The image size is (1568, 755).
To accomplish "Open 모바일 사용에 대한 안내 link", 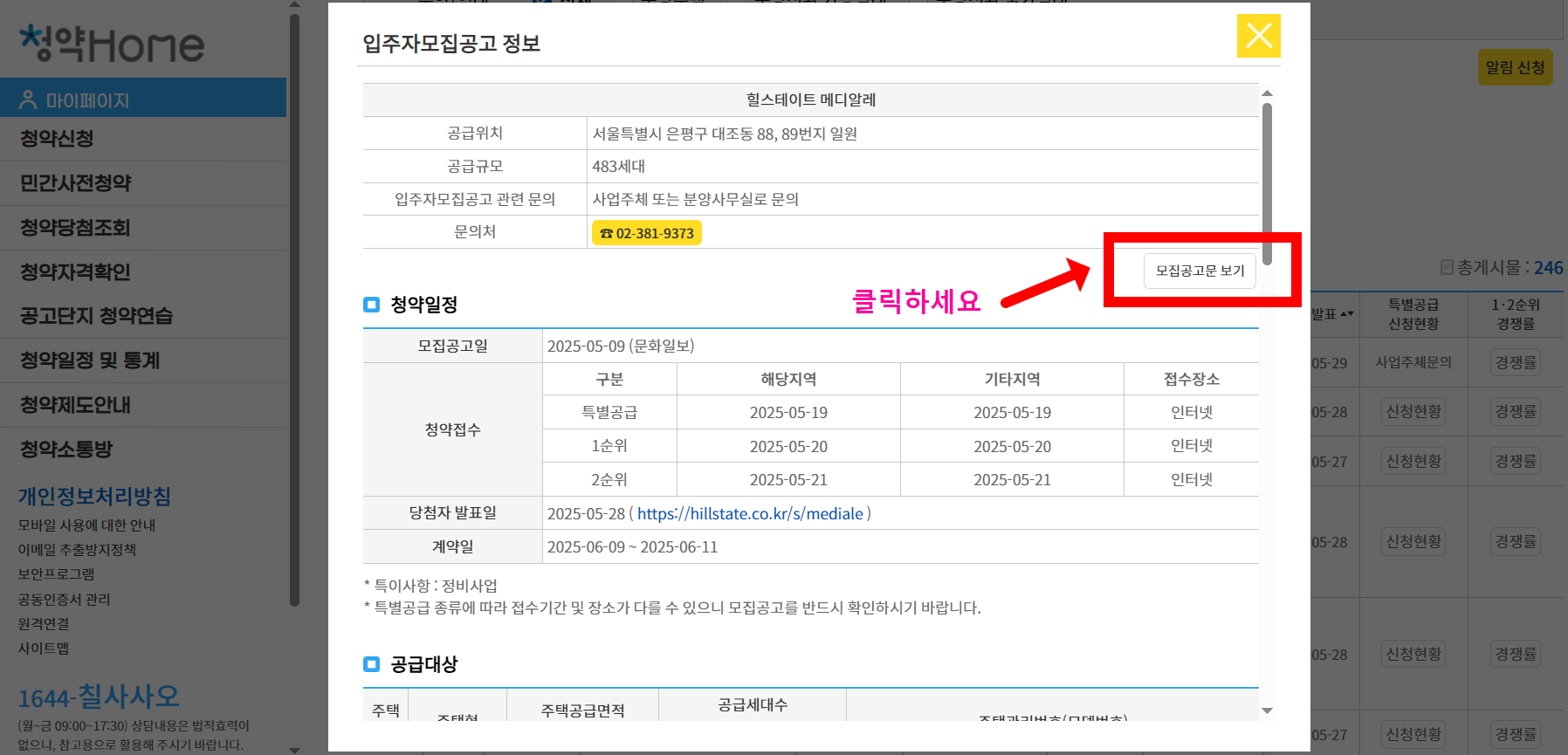I will pyautogui.click(x=86, y=525).
